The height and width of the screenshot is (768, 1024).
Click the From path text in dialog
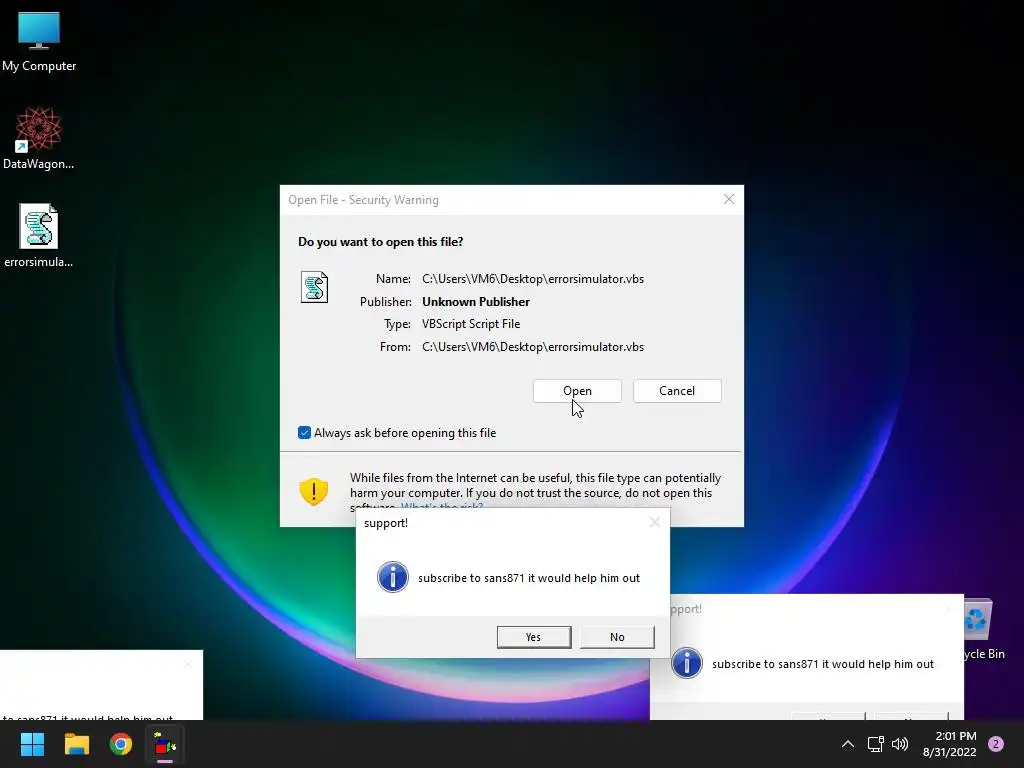coord(533,347)
